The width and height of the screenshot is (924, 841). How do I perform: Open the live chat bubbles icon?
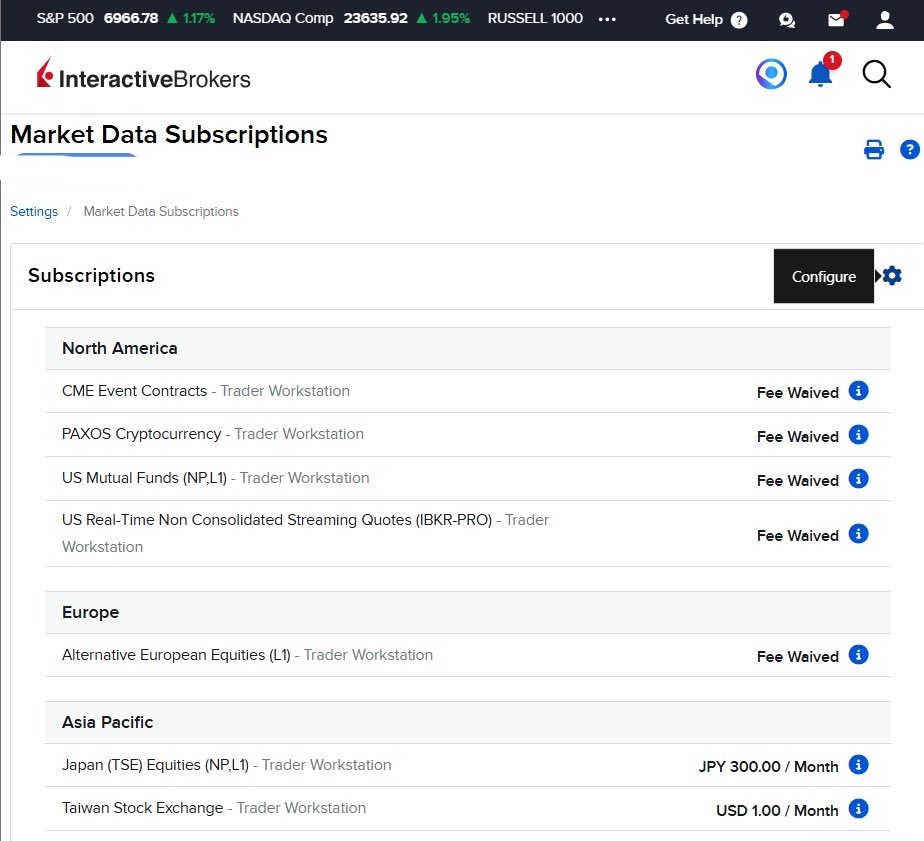[786, 21]
